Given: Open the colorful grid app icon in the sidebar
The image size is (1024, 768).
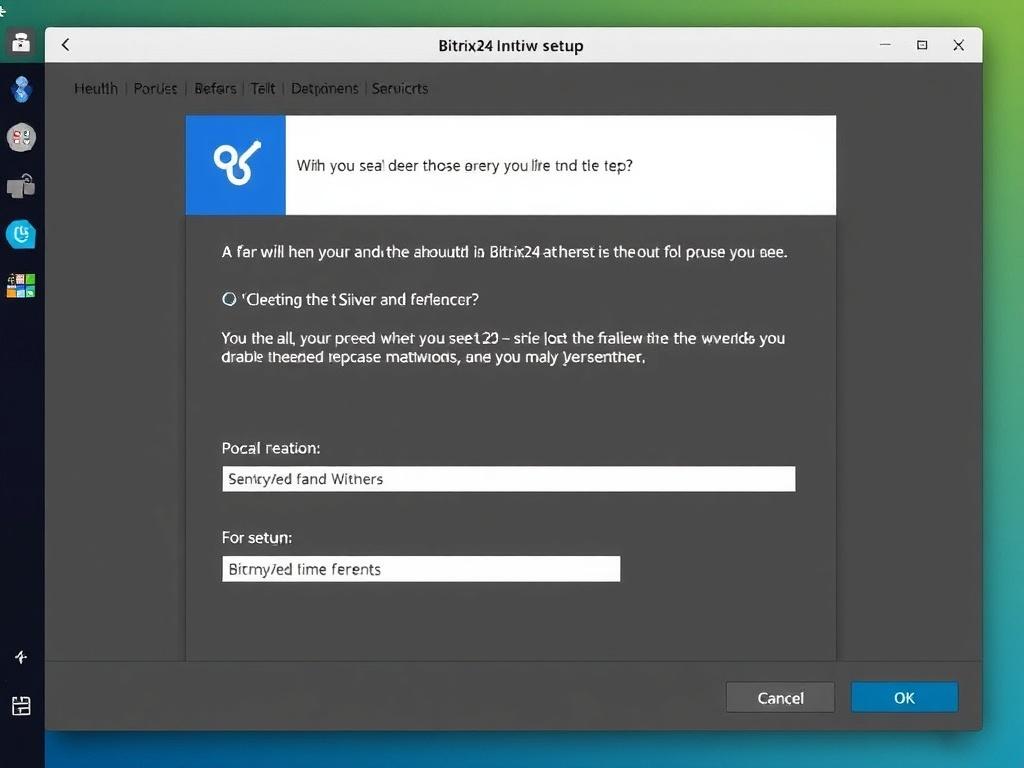Looking at the screenshot, I should point(21,285).
